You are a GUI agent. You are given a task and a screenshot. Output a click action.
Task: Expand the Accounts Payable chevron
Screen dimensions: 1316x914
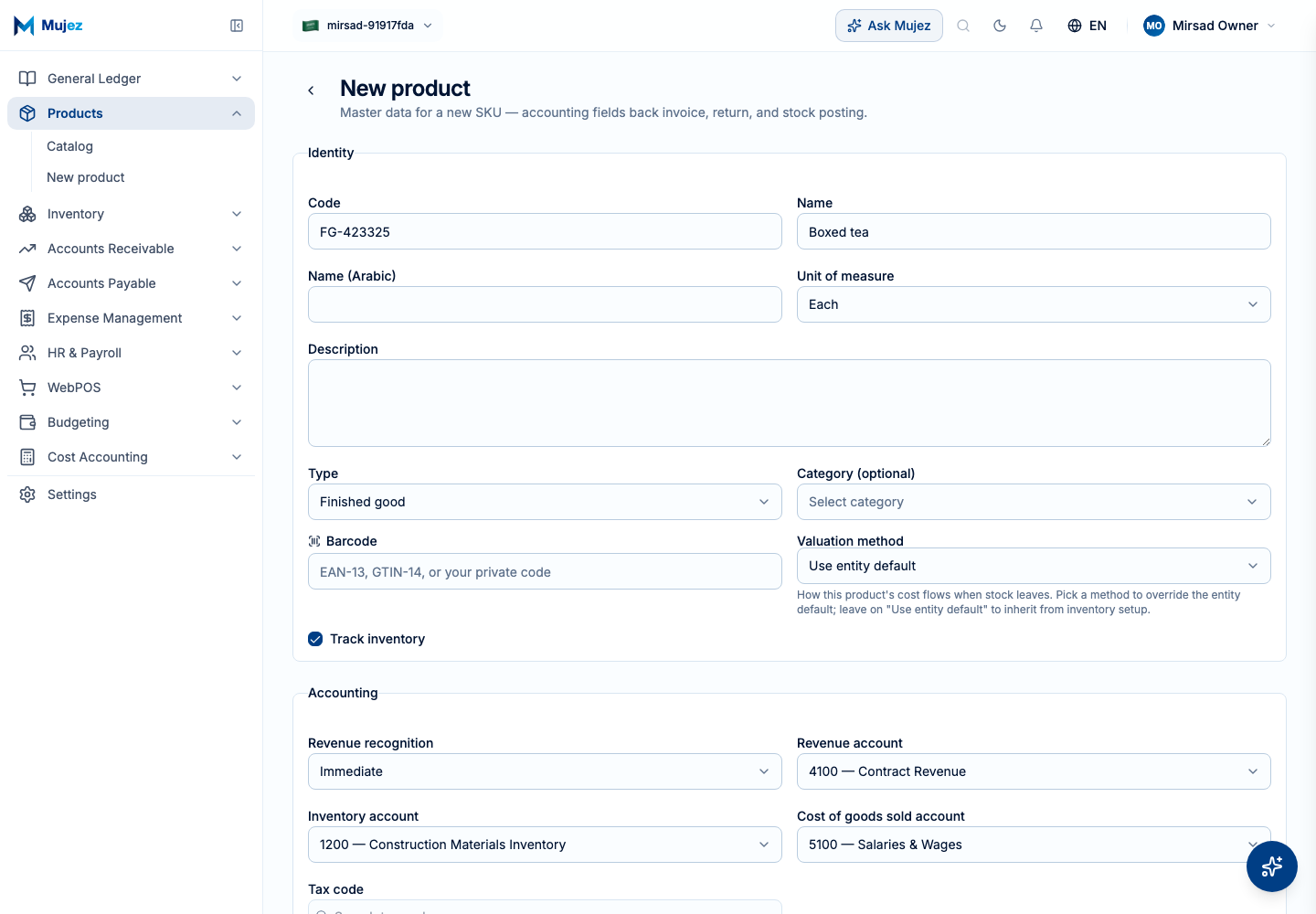coord(237,283)
